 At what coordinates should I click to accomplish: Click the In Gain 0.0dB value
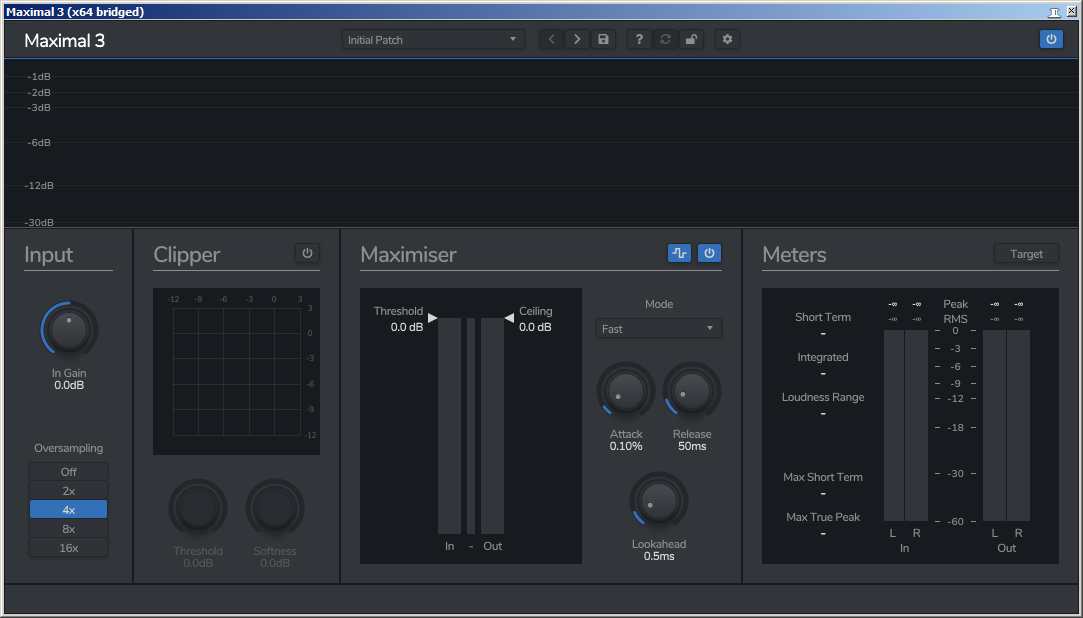[x=69, y=385]
